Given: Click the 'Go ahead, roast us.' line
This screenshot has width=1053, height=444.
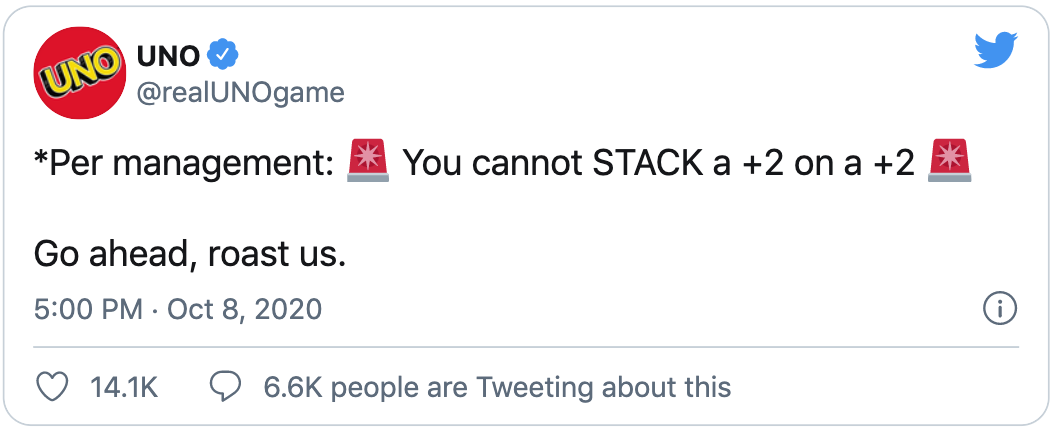Looking at the screenshot, I should 190,255.
